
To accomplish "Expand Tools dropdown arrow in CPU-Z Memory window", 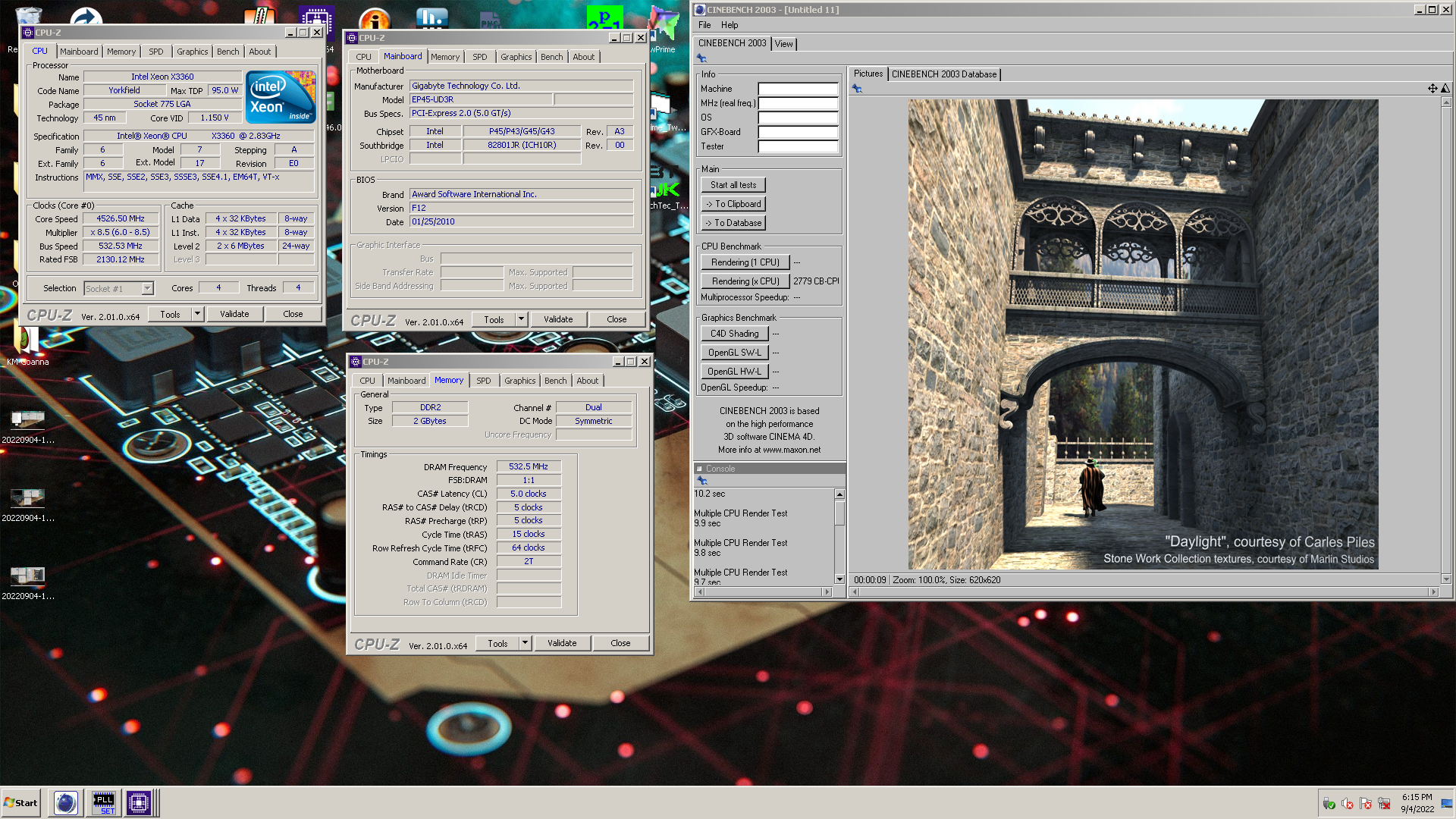I will click(x=525, y=643).
